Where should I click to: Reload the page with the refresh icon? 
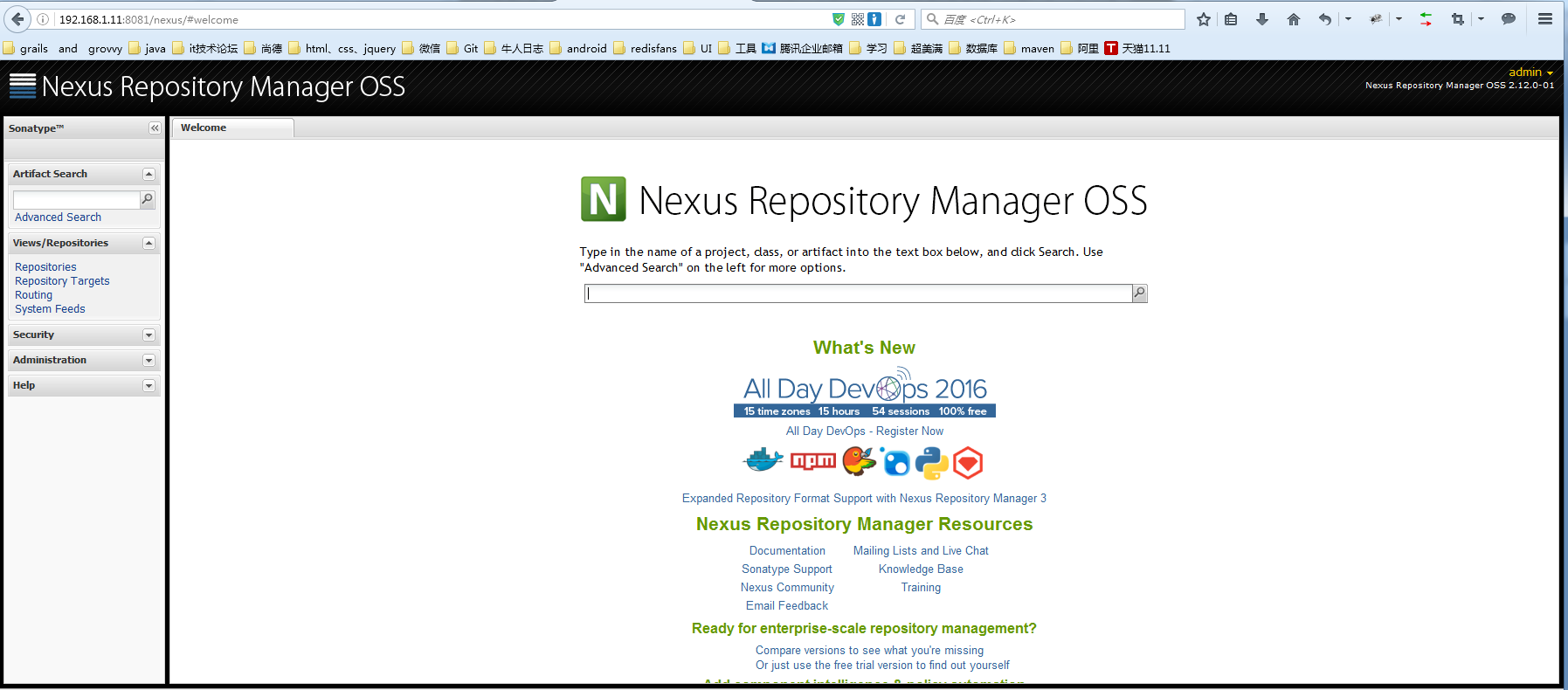click(901, 19)
